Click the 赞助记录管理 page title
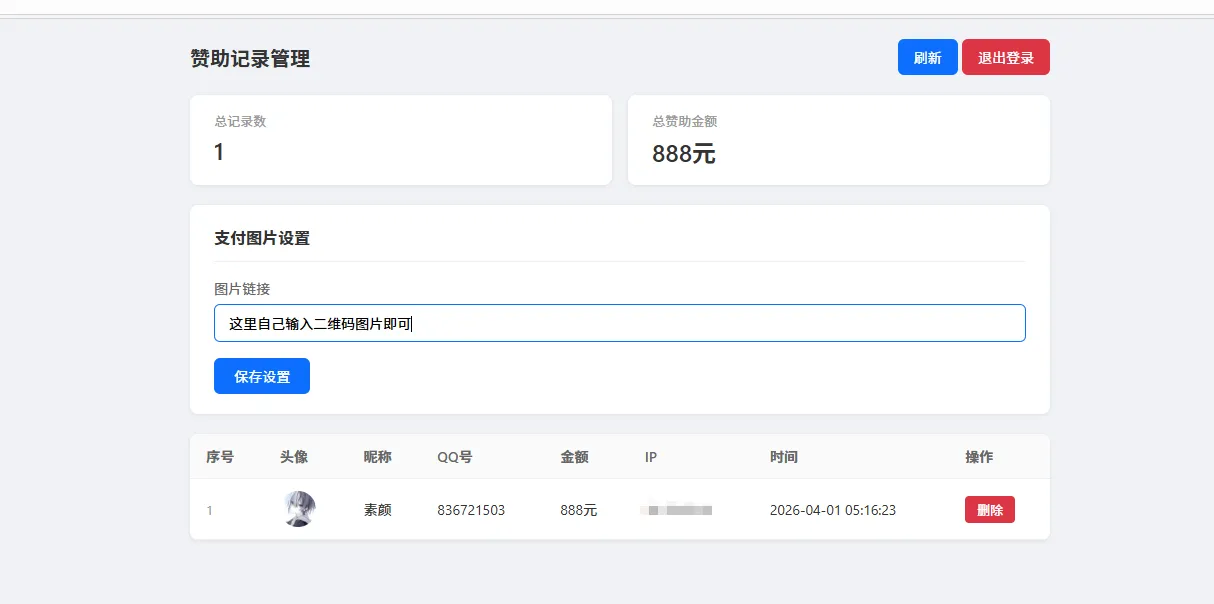The height and width of the screenshot is (604, 1214). click(249, 58)
